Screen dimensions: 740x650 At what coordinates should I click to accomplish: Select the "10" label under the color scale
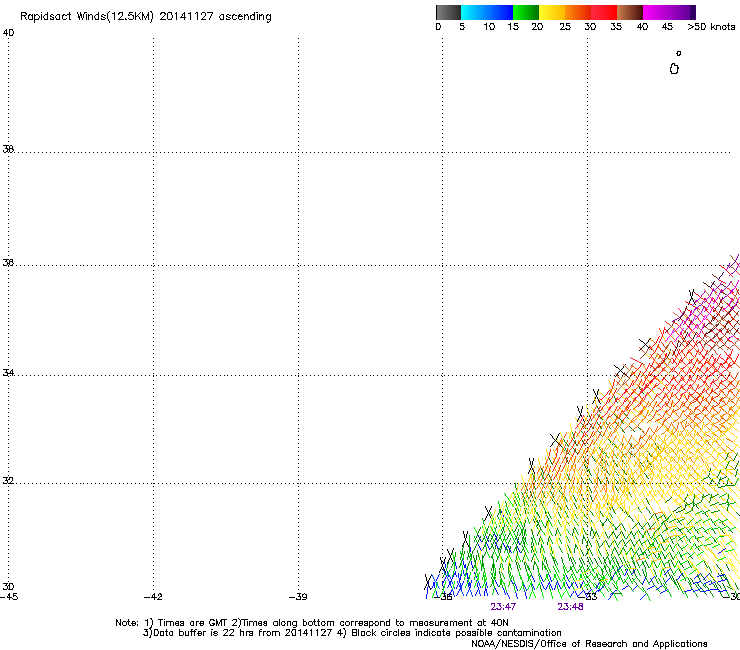(489, 27)
